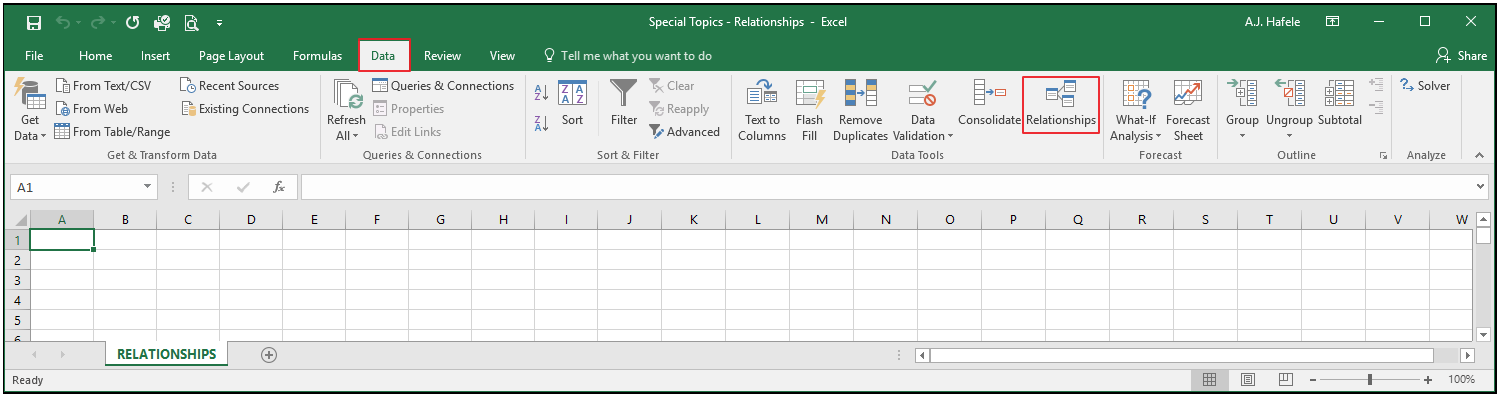Open Existing Connections
Screen dimensions: 1501x399
(245, 109)
